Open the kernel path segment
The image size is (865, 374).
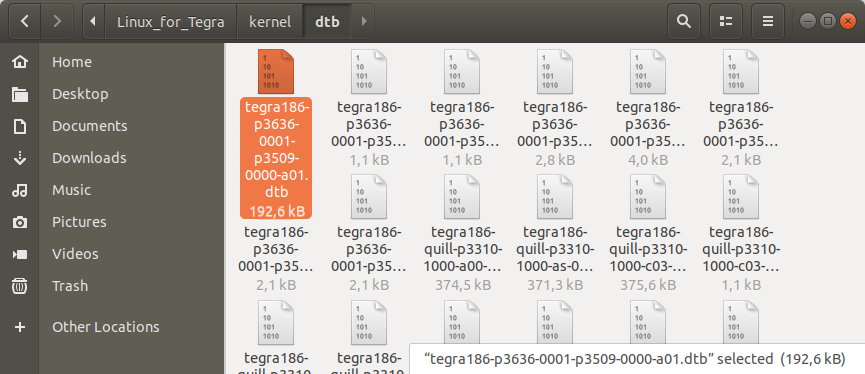coord(270,22)
